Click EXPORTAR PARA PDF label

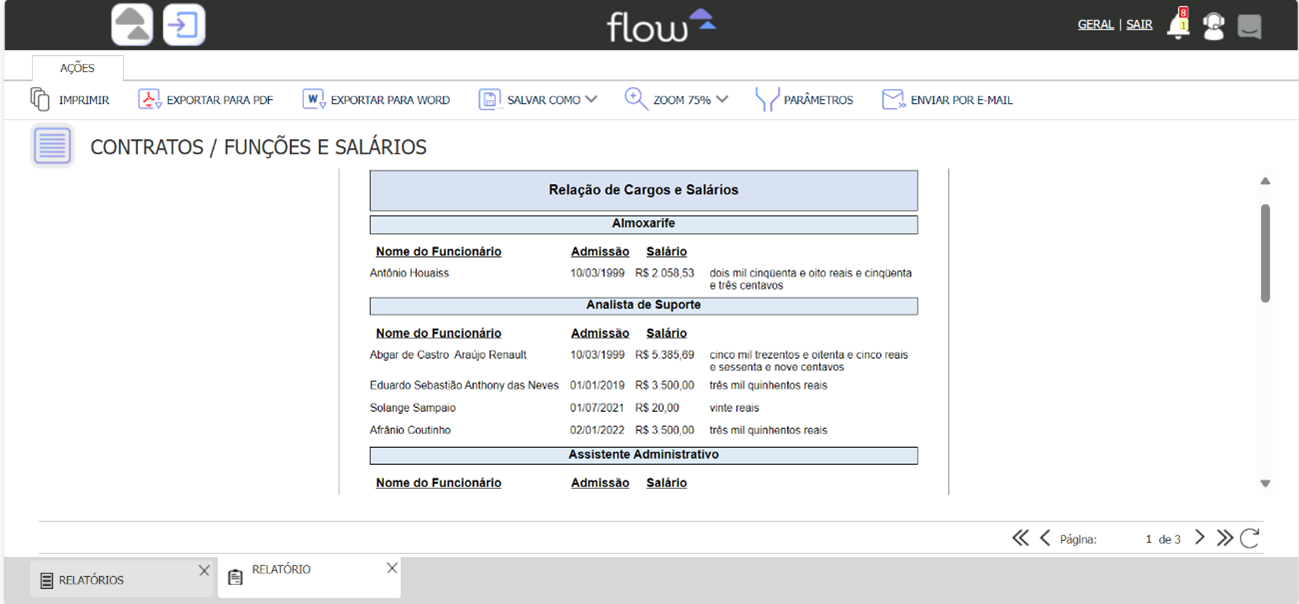219,100
